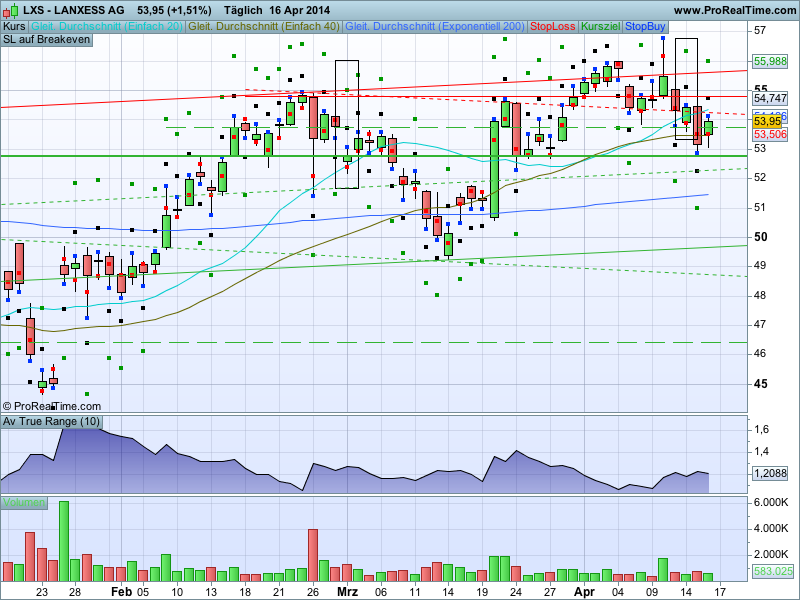Click the red 53,506 price tag
800x600 pixels.
tap(770, 133)
